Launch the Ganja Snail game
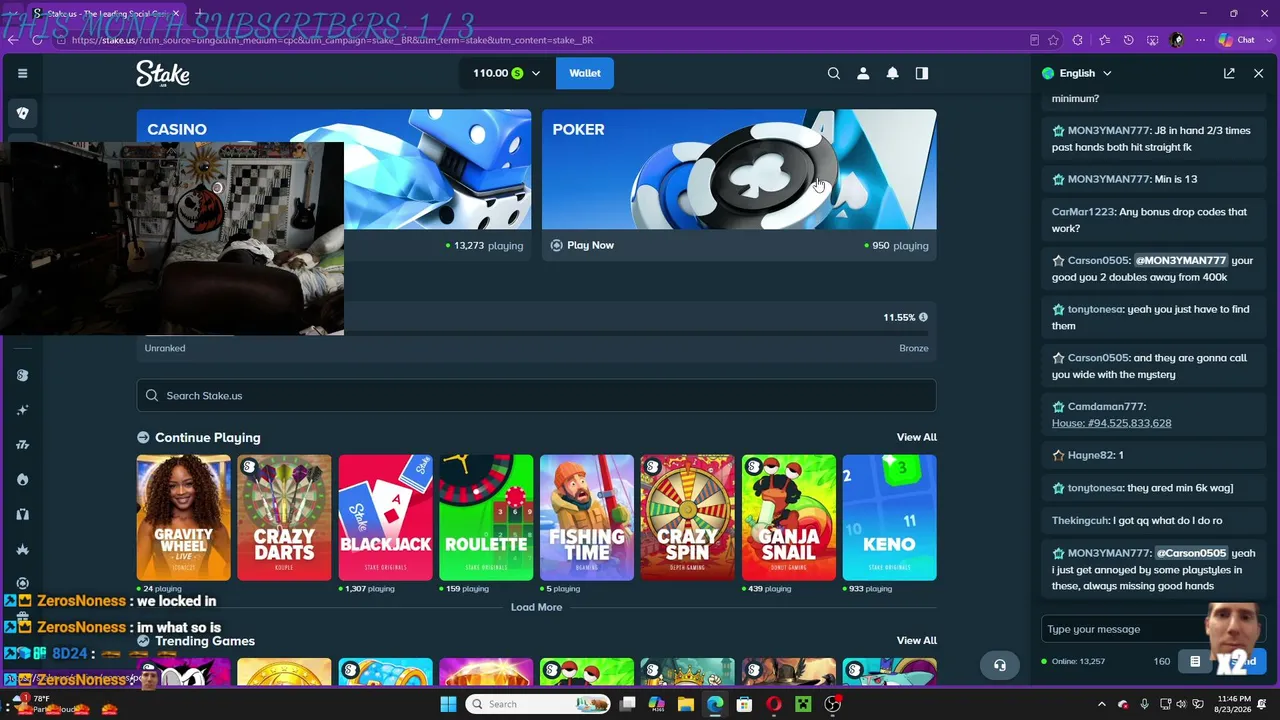Image resolution: width=1280 pixels, height=720 pixels. (x=789, y=518)
